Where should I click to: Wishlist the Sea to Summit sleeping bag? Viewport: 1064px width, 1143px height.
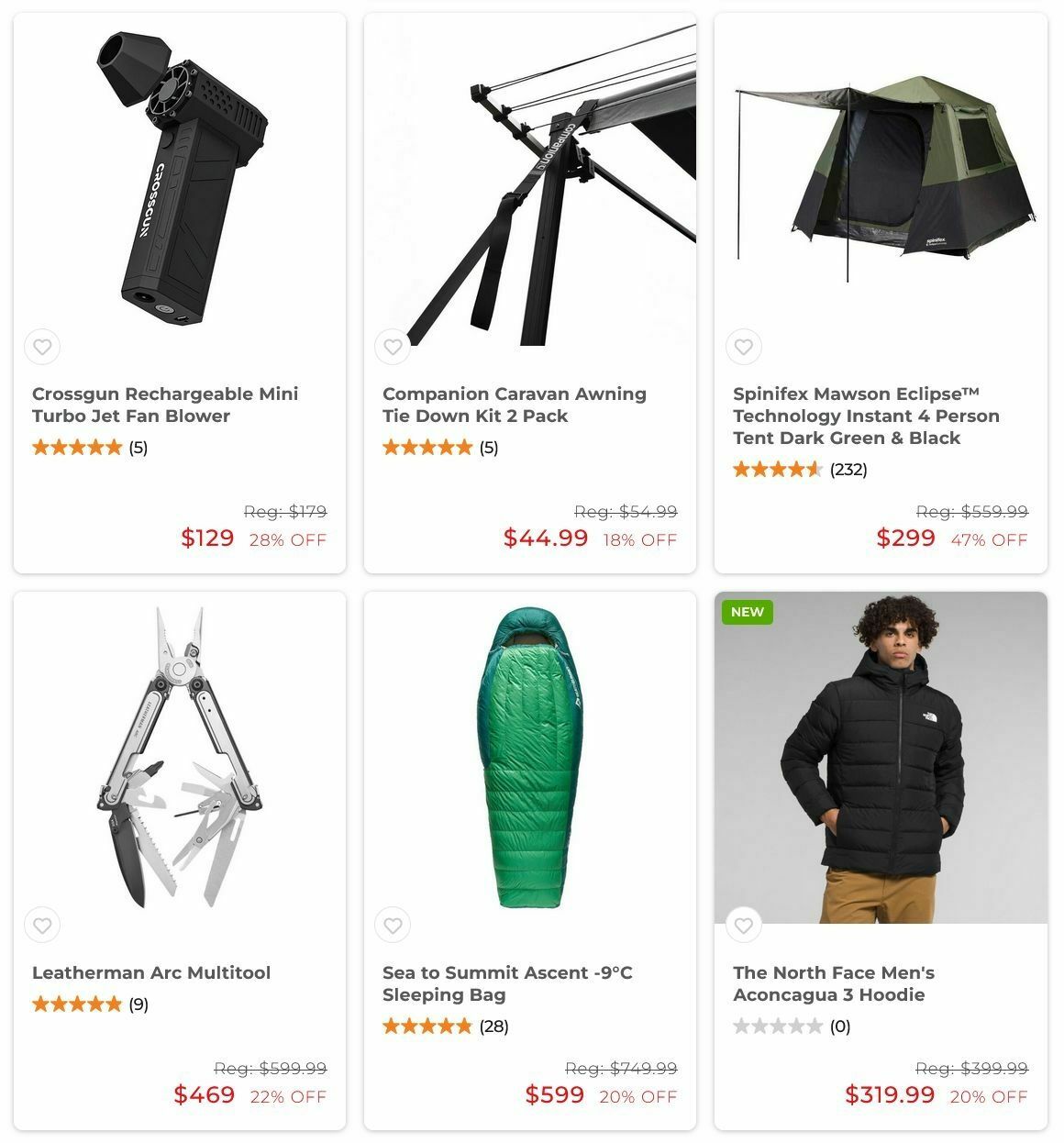(393, 926)
